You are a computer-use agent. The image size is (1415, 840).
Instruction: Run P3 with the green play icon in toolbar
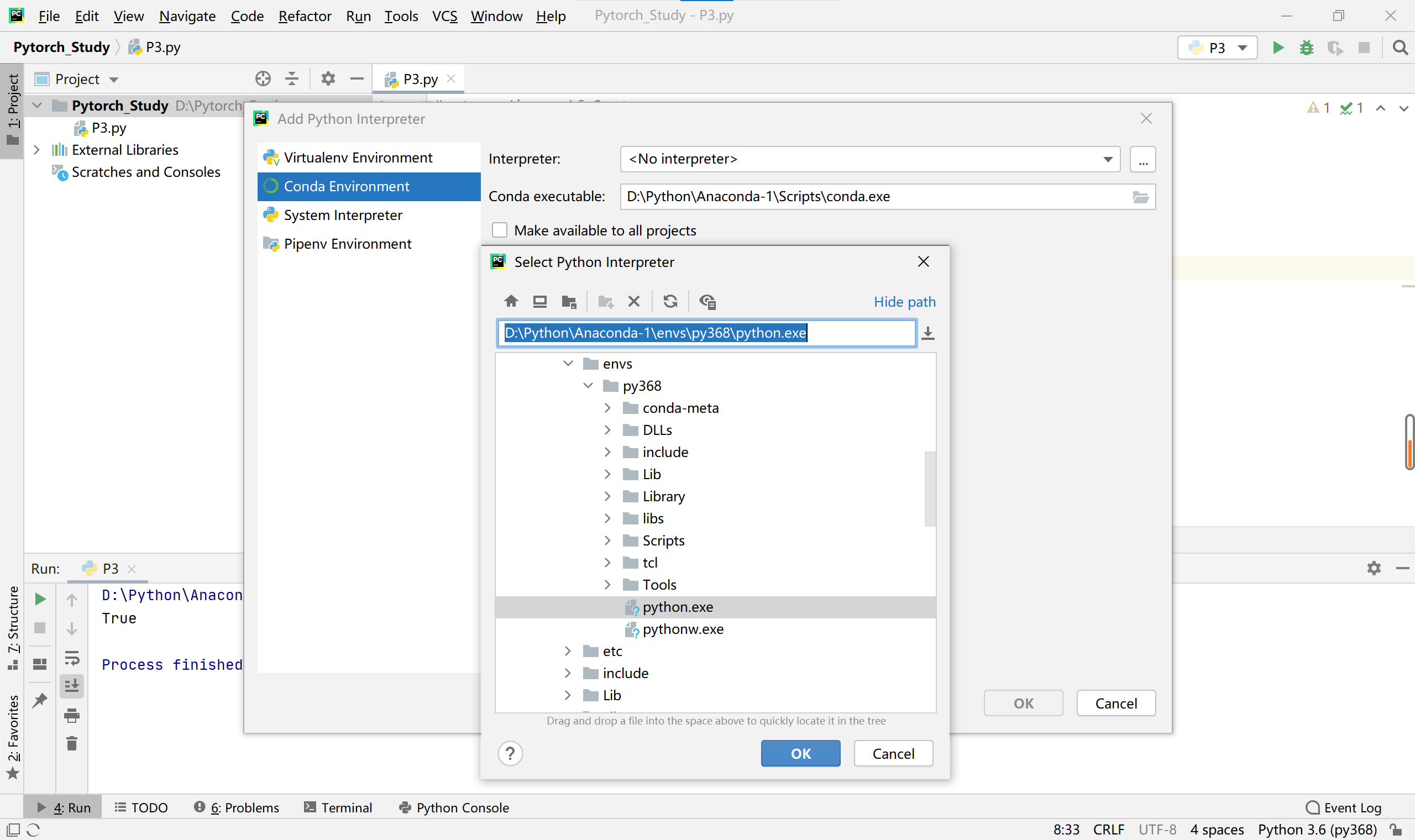[1278, 48]
